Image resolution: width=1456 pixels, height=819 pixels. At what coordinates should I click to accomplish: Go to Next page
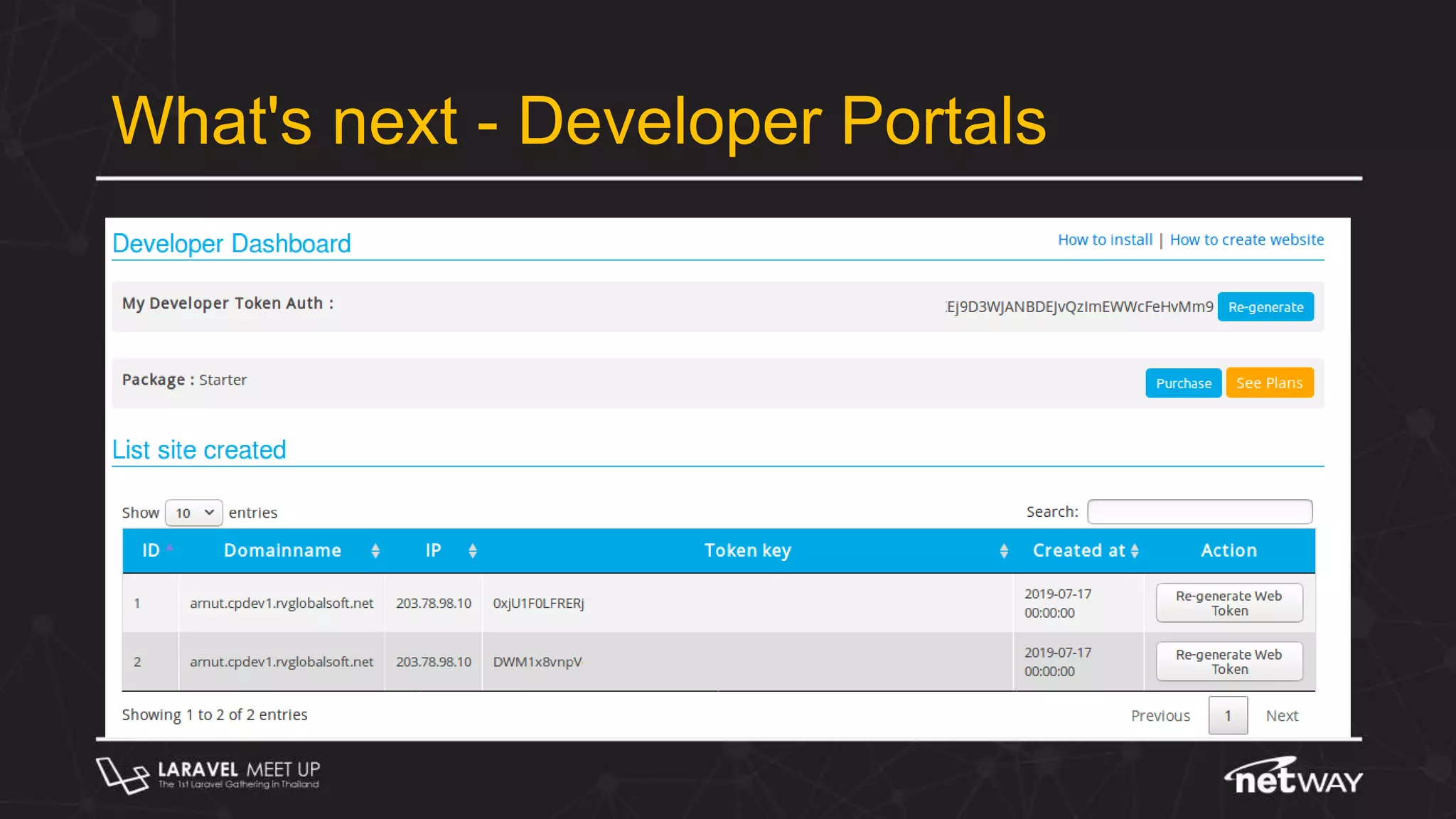coord(1282,716)
